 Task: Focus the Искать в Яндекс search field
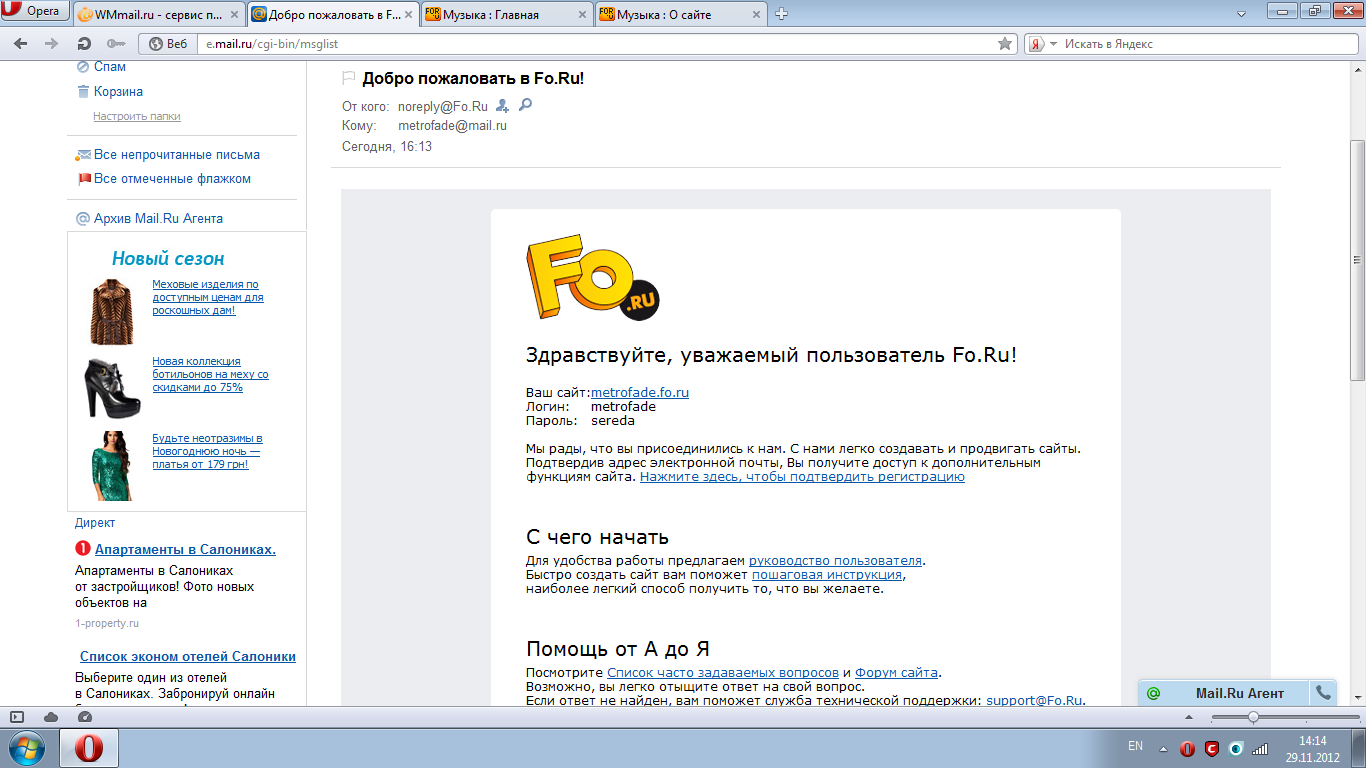tap(1208, 44)
